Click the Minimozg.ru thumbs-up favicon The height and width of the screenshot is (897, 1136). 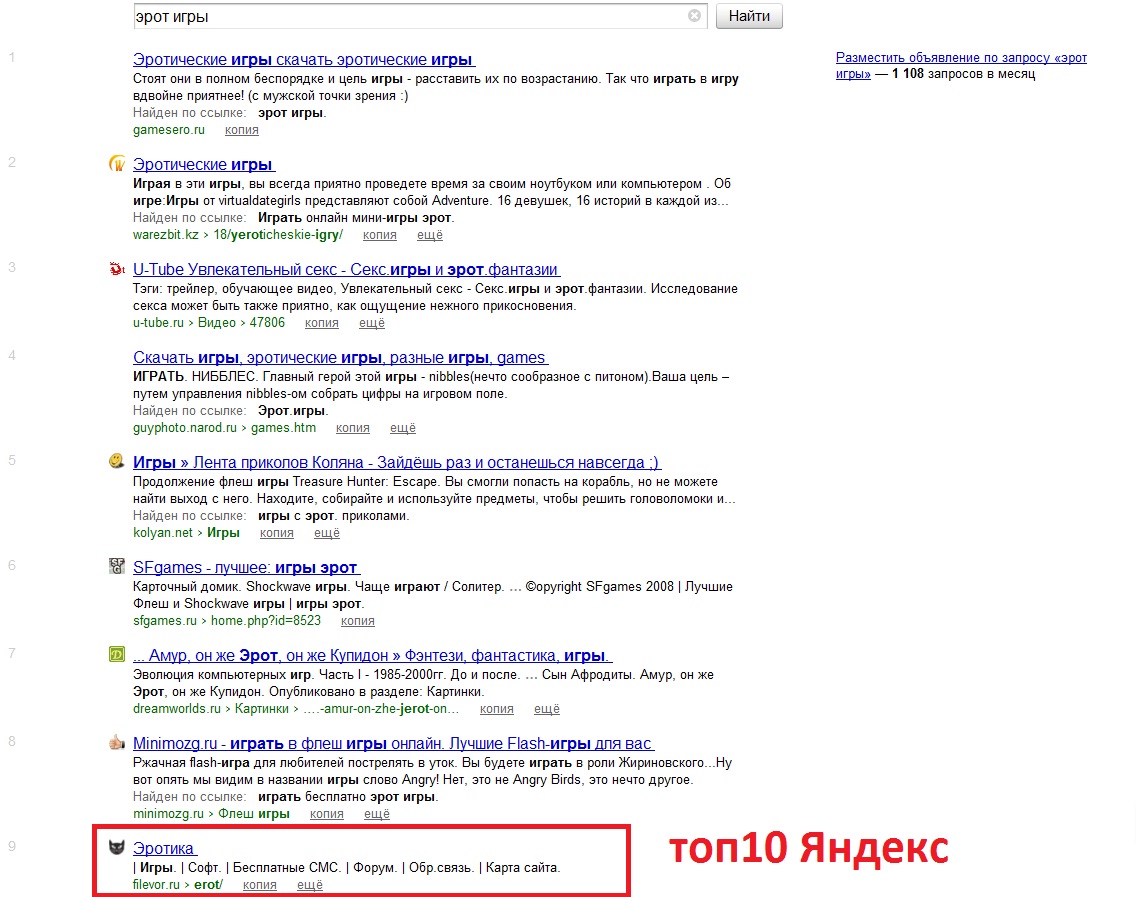tap(117, 742)
